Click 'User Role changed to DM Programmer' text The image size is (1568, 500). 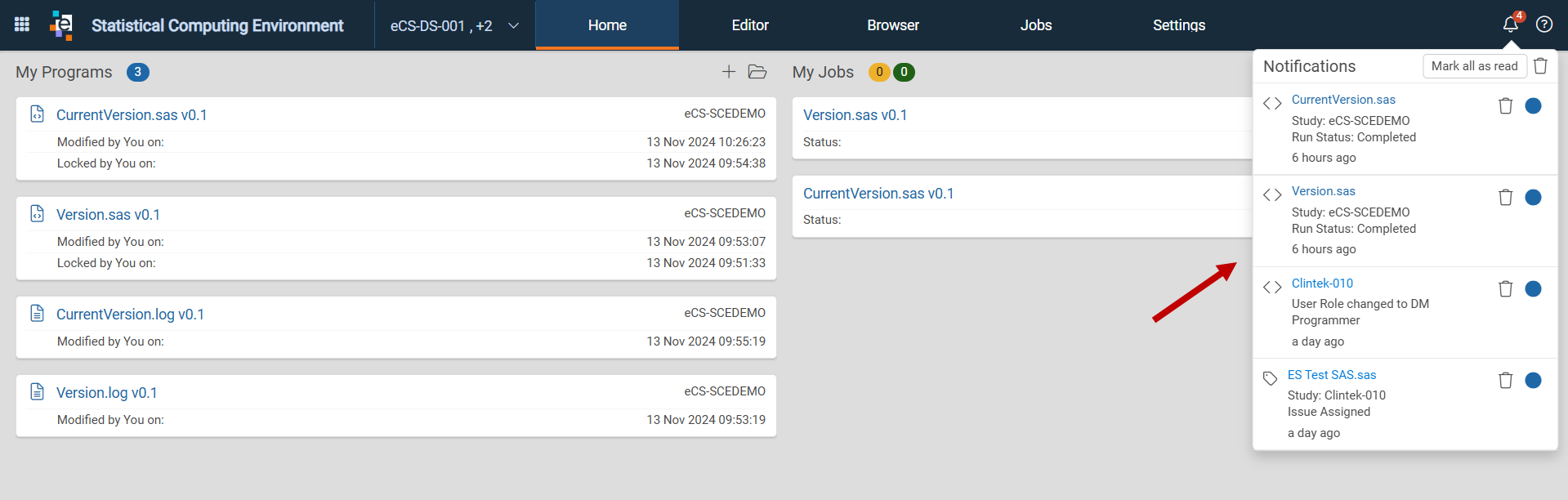1360,312
